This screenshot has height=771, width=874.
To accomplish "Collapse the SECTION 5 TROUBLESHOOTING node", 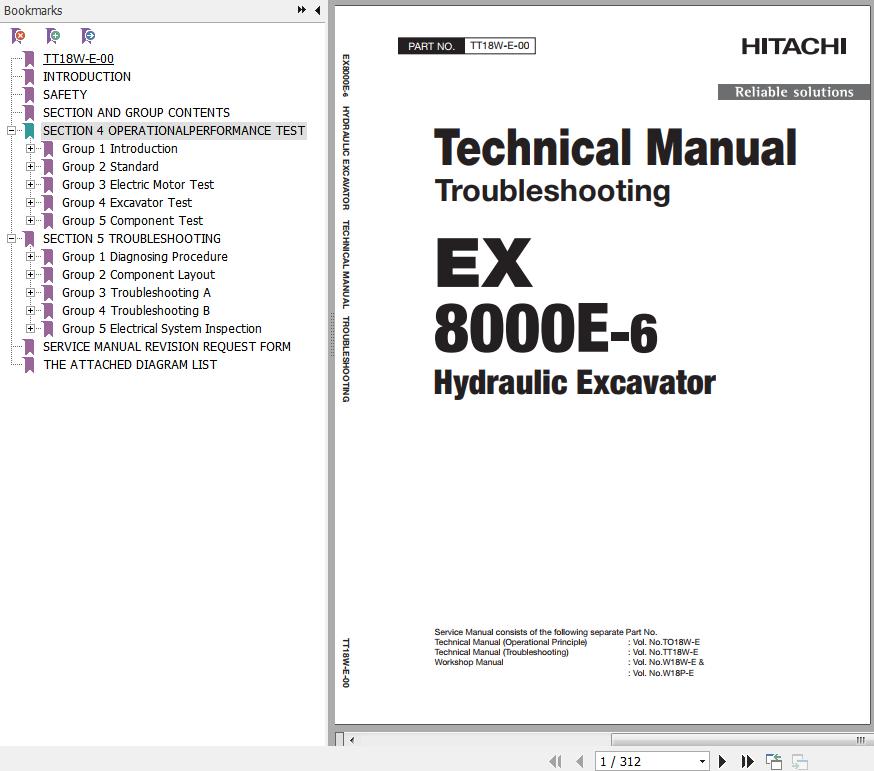I will (11, 239).
